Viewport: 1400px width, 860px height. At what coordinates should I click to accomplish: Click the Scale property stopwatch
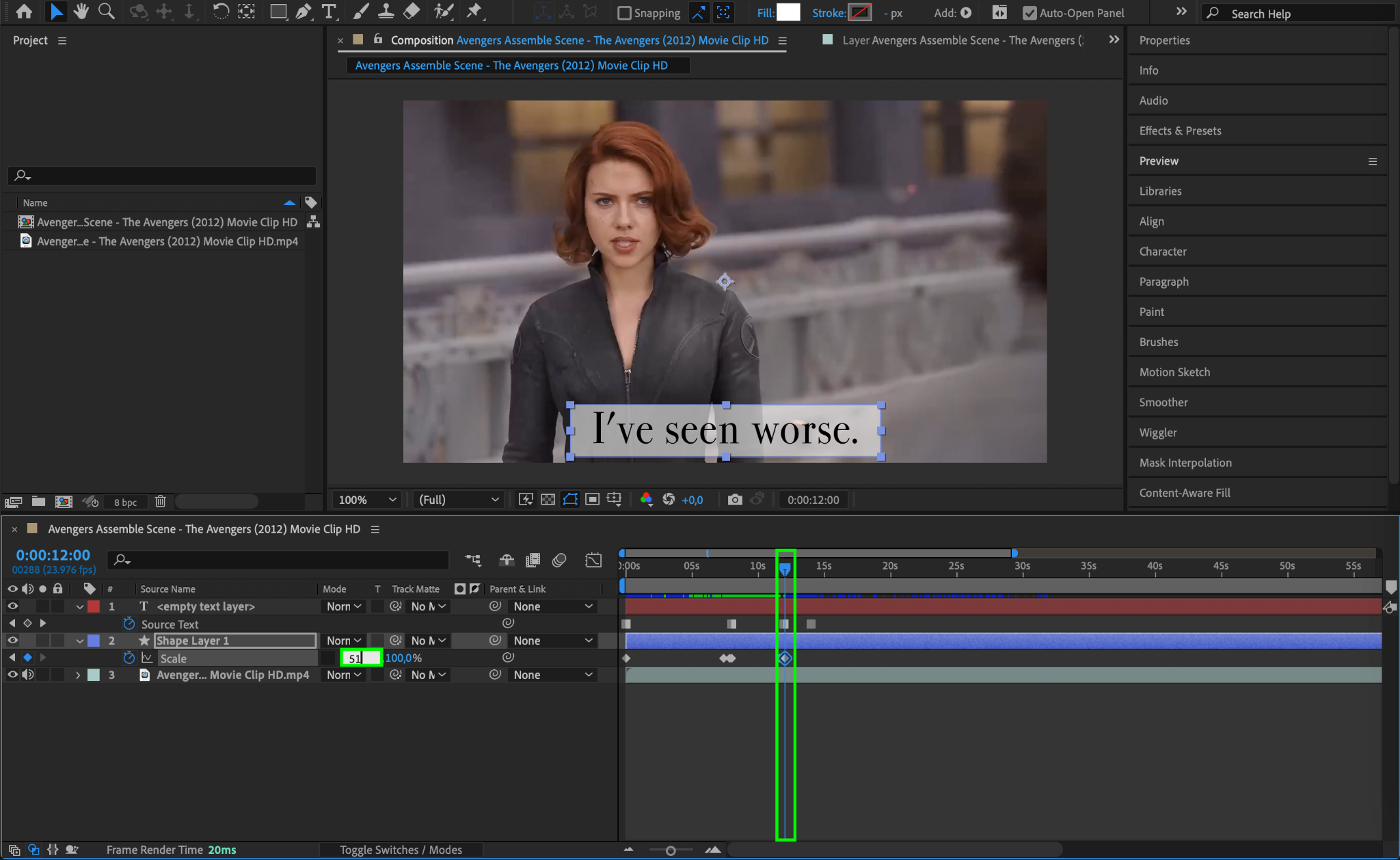129,658
